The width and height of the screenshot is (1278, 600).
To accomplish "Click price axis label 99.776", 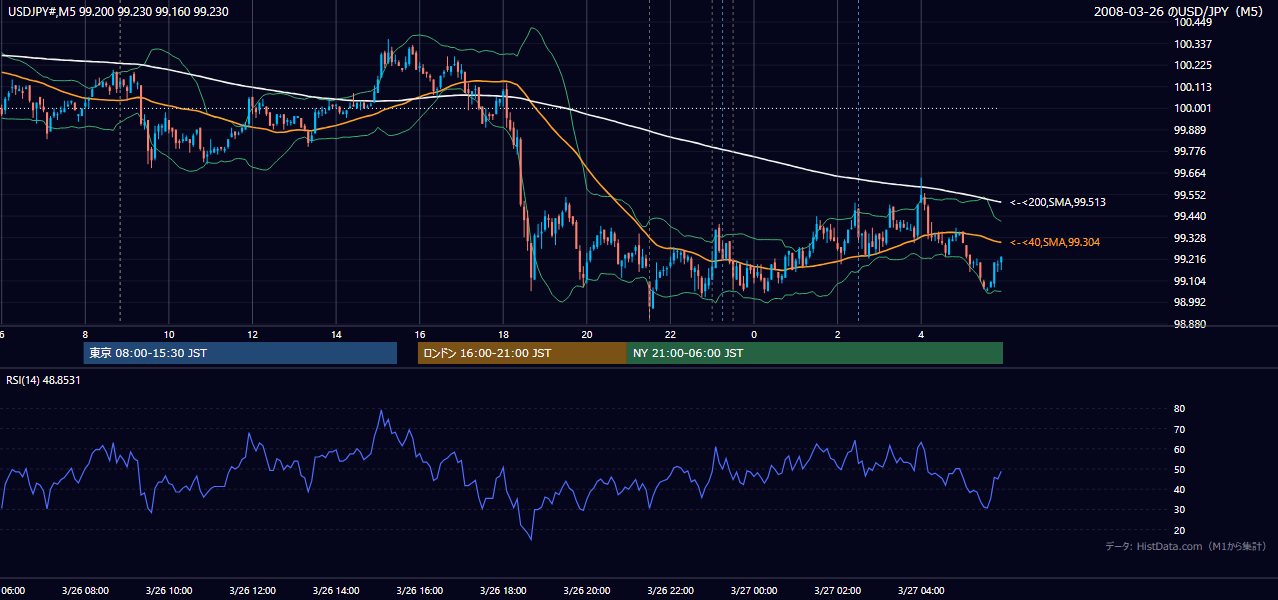I will [1191, 151].
